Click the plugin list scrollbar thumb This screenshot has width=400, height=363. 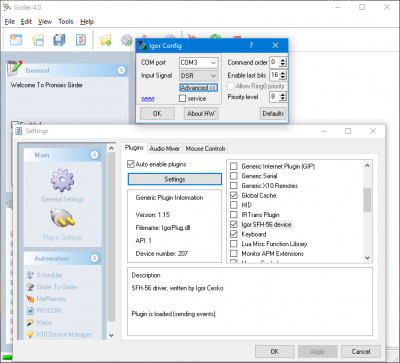pyautogui.click(x=367, y=200)
